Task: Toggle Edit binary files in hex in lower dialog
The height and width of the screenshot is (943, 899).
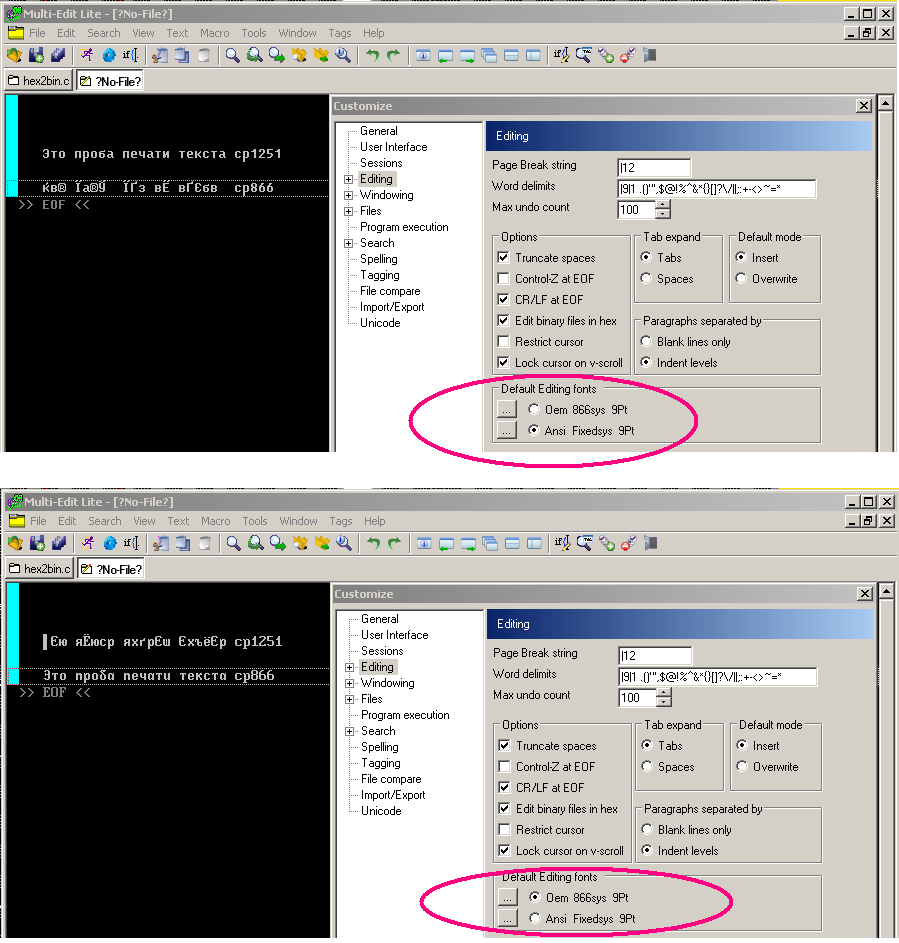Action: click(505, 808)
